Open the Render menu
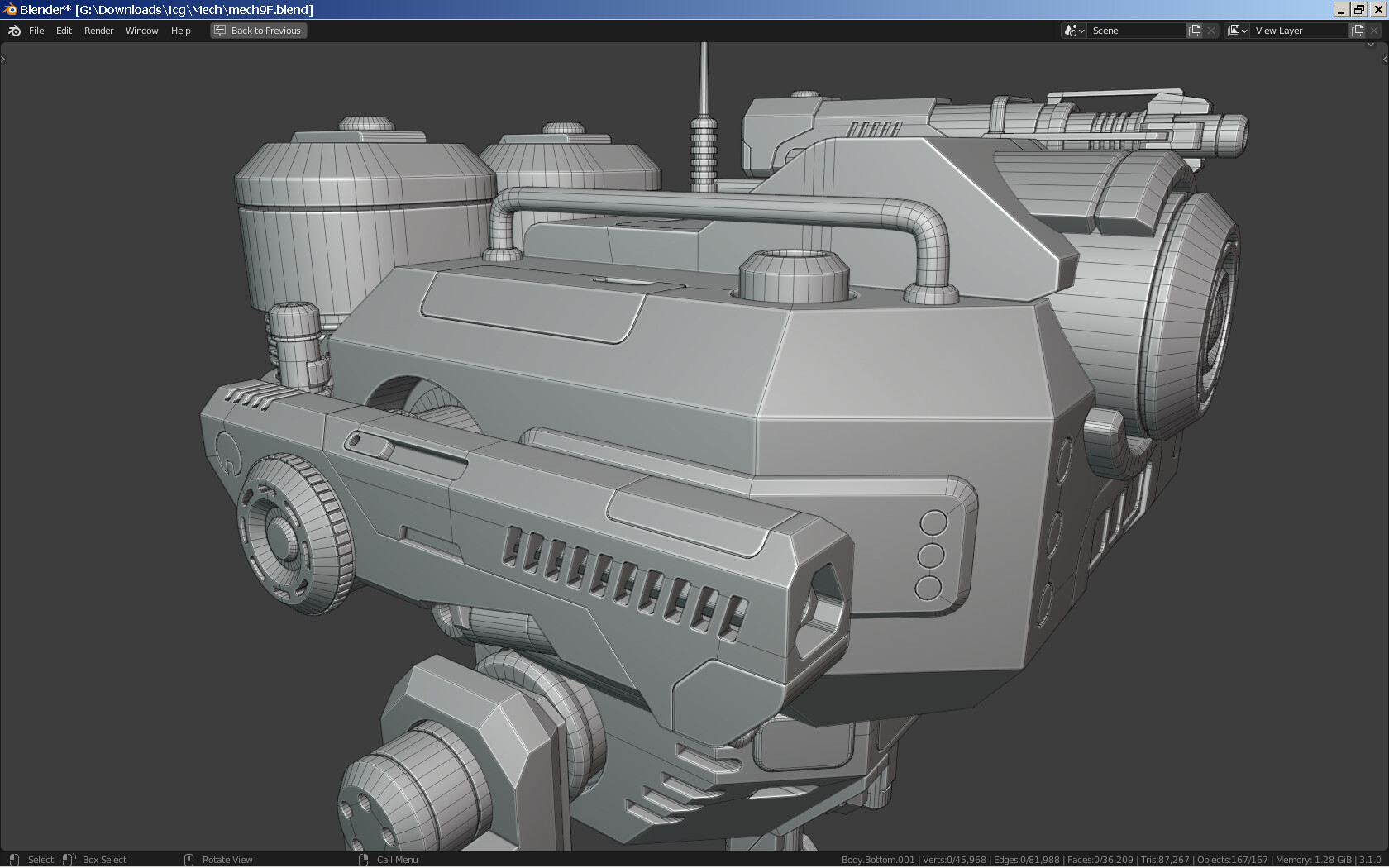1389x868 pixels. coord(98,31)
